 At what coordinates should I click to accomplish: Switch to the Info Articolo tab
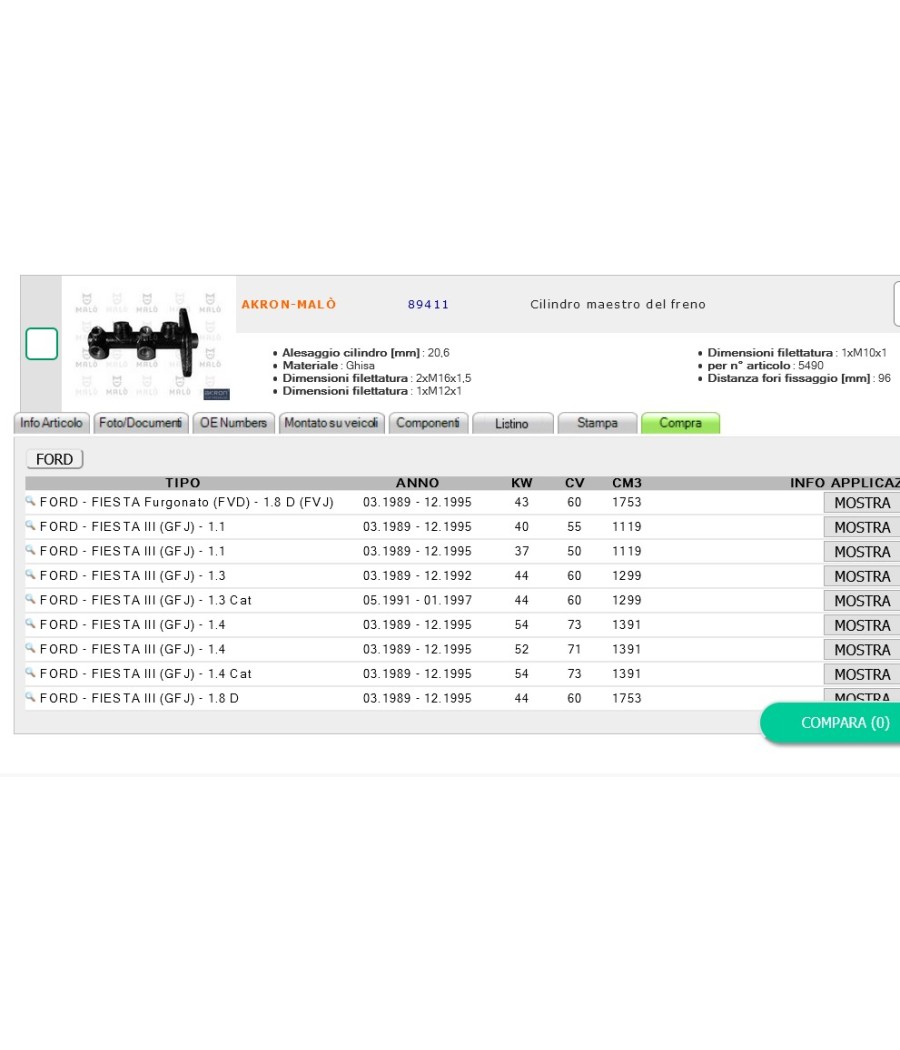pyautogui.click(x=52, y=423)
